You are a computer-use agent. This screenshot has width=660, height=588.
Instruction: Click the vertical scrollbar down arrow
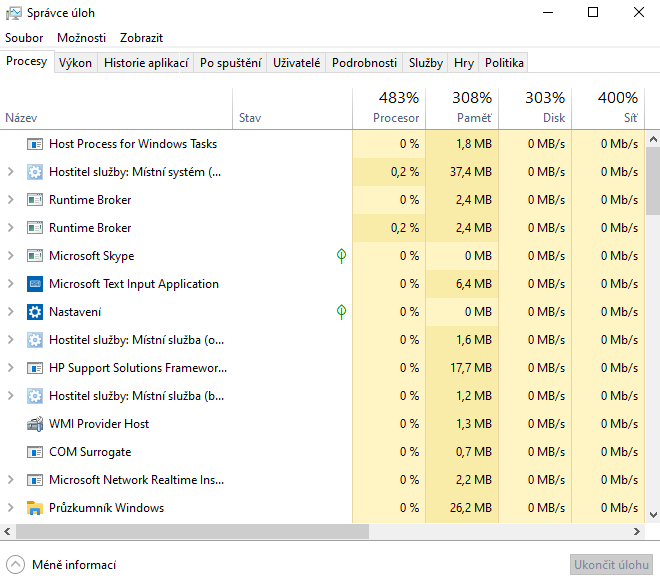[653, 515]
